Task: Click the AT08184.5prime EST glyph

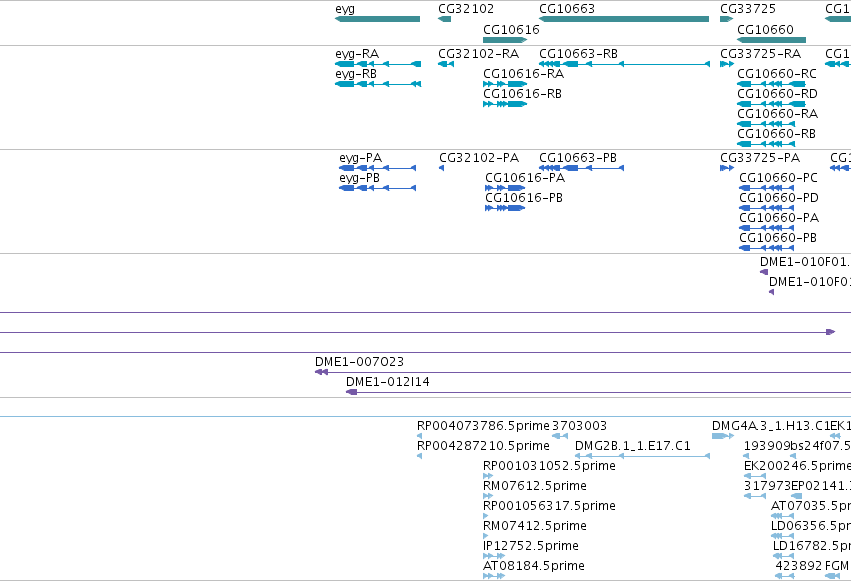Action: pos(493,576)
